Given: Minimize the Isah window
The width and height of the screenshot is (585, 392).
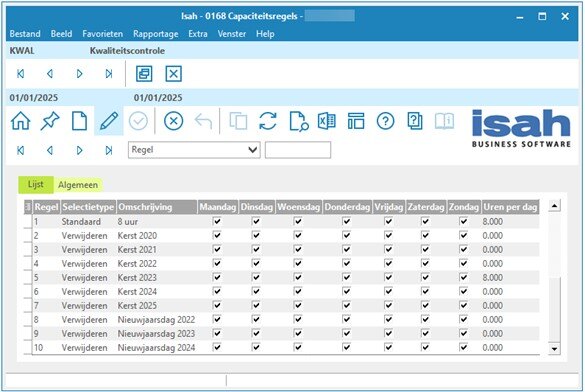Looking at the screenshot, I should coord(520,17).
